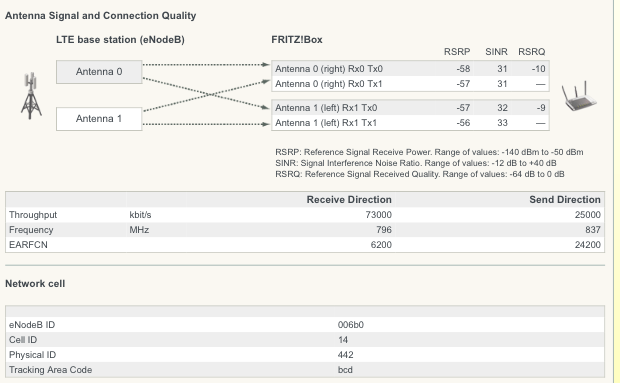Click the Antenna 1 (left) Rx1 Tx1 row
Image resolution: width=620 pixels, height=383 pixels.
[x=410, y=123]
